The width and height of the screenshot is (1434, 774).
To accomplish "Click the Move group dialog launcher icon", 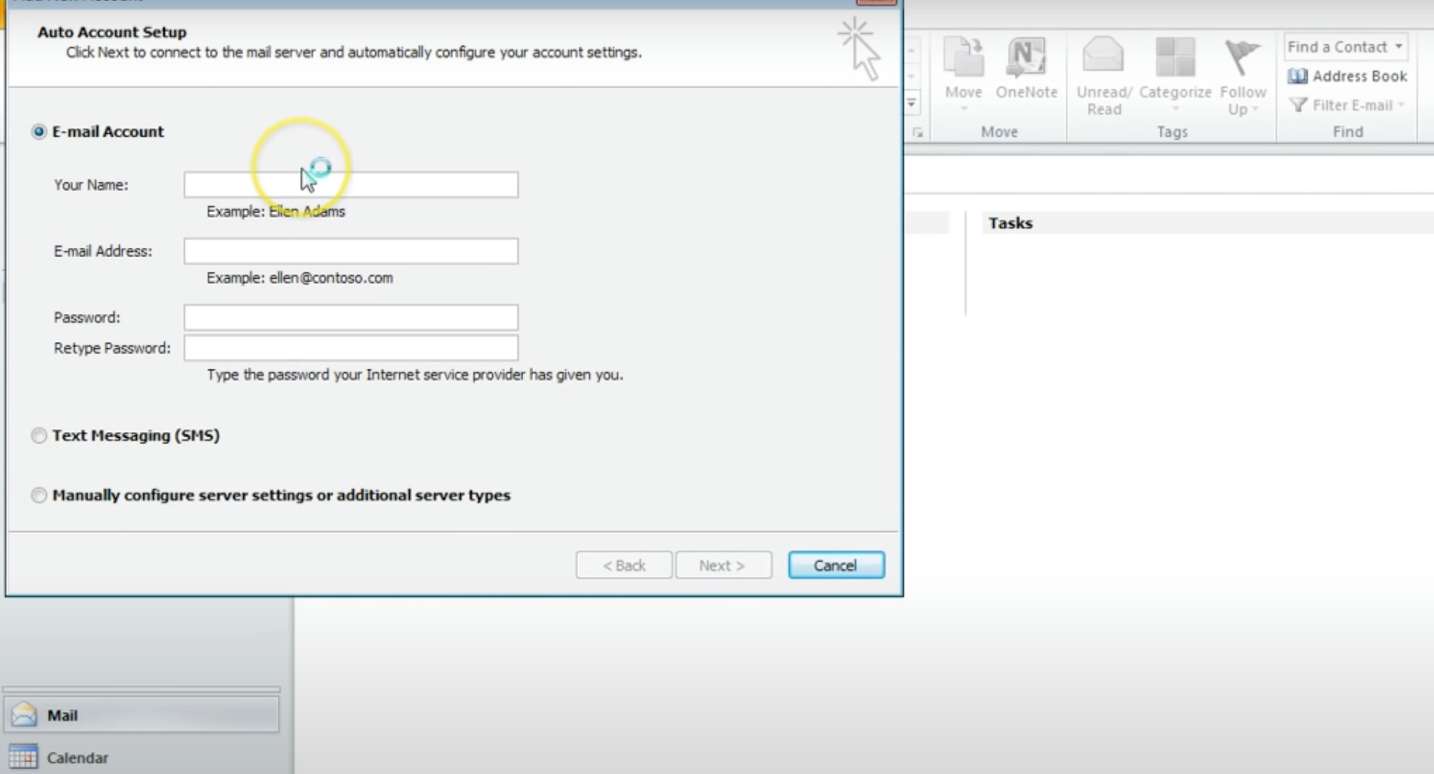I will 916,131.
